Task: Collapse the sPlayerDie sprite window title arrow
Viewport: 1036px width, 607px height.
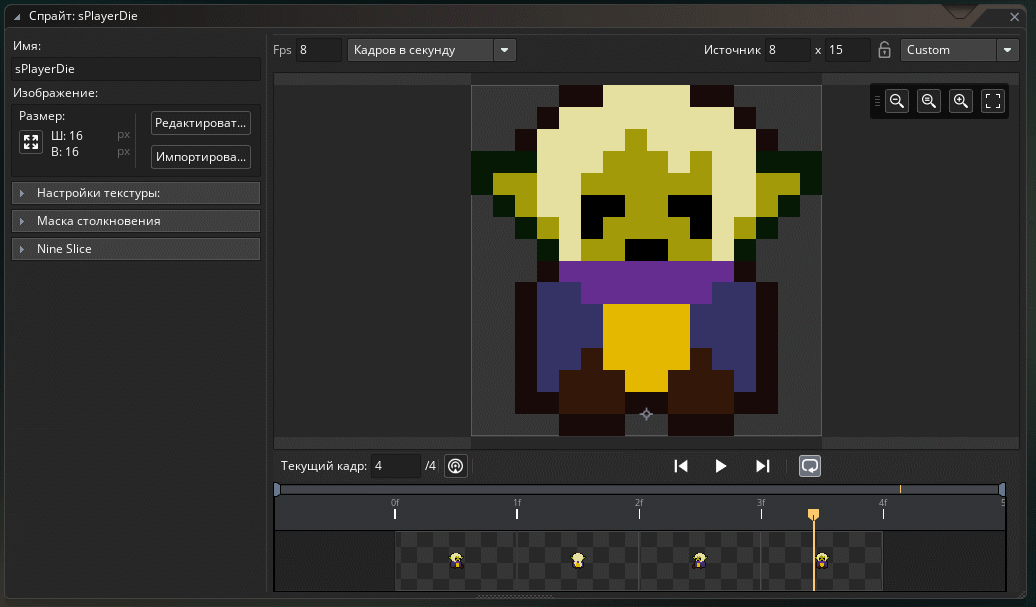Action: (17, 17)
